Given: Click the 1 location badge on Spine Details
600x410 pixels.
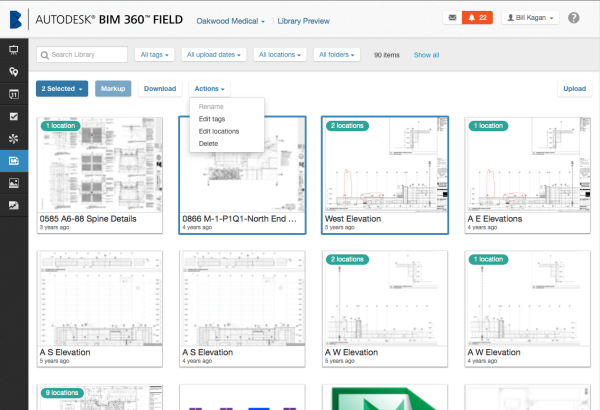Looking at the screenshot, I should pyautogui.click(x=60, y=126).
